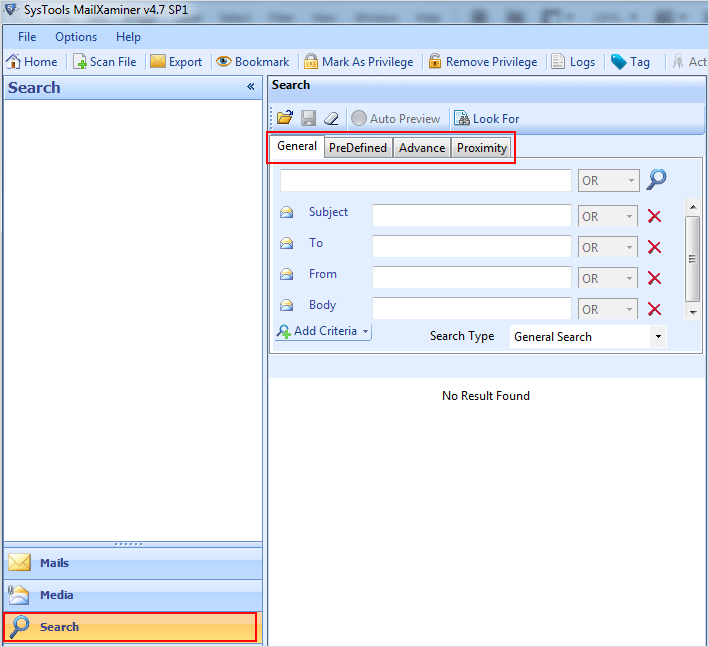Switch to the PreDefined tab

tap(358, 148)
